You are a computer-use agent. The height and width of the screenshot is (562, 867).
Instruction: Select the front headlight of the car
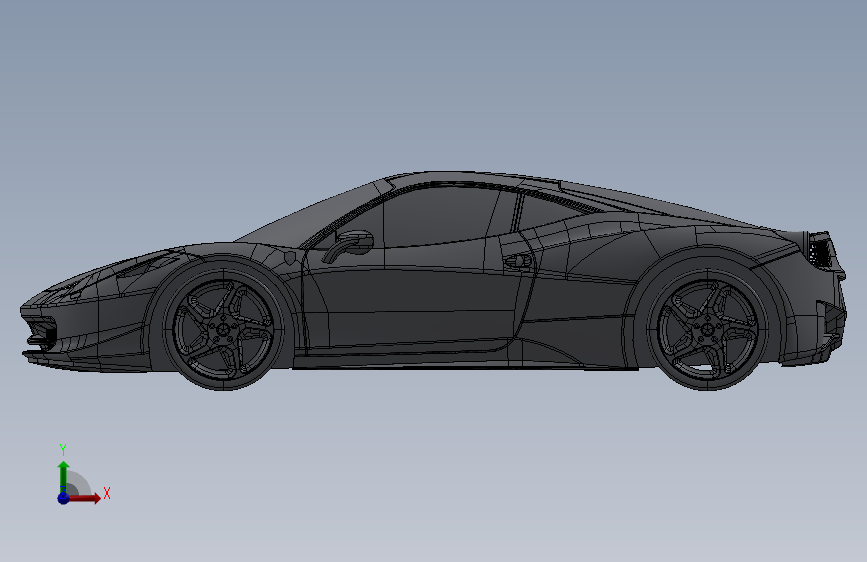point(147,264)
